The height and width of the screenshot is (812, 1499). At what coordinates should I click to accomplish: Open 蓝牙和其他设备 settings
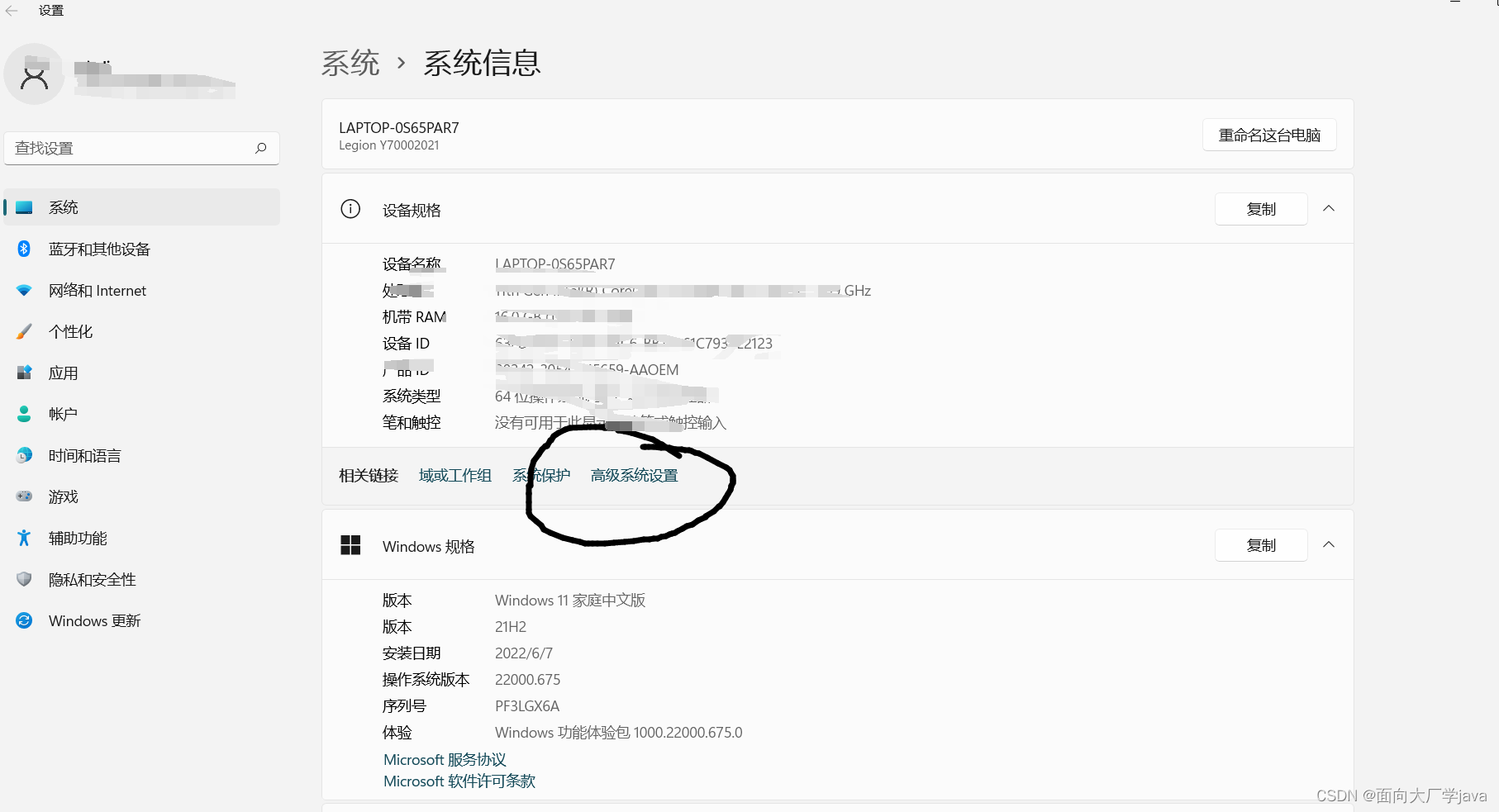pos(142,249)
